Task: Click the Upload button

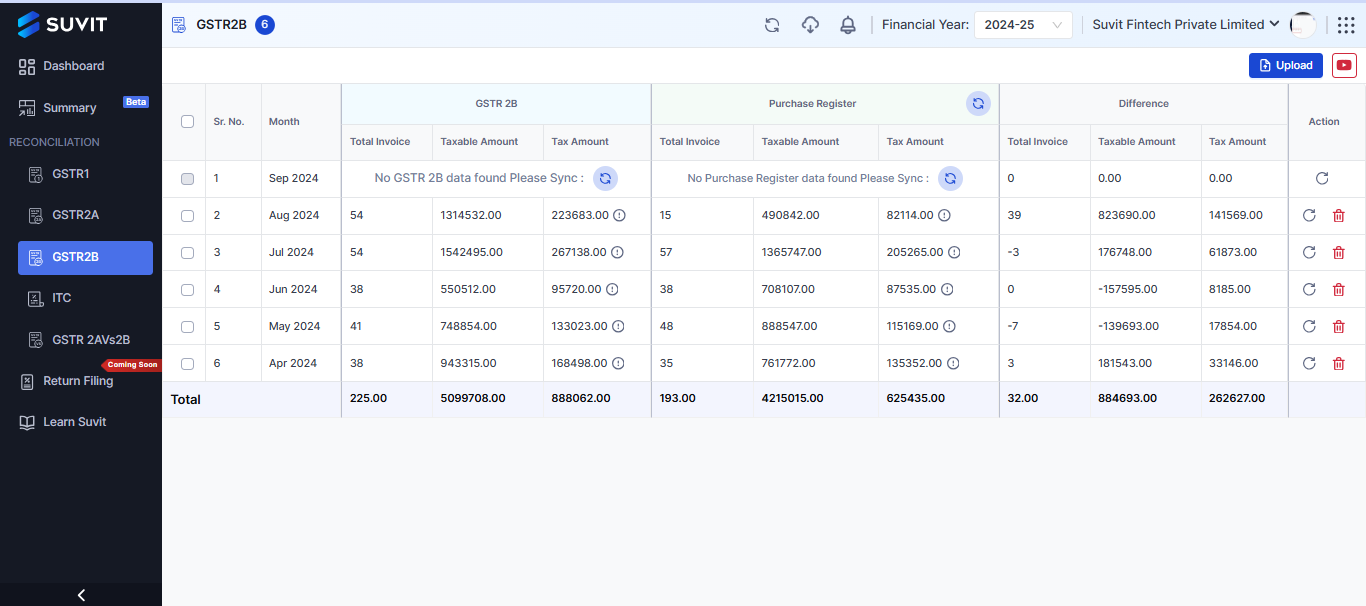Action: pyautogui.click(x=1286, y=65)
